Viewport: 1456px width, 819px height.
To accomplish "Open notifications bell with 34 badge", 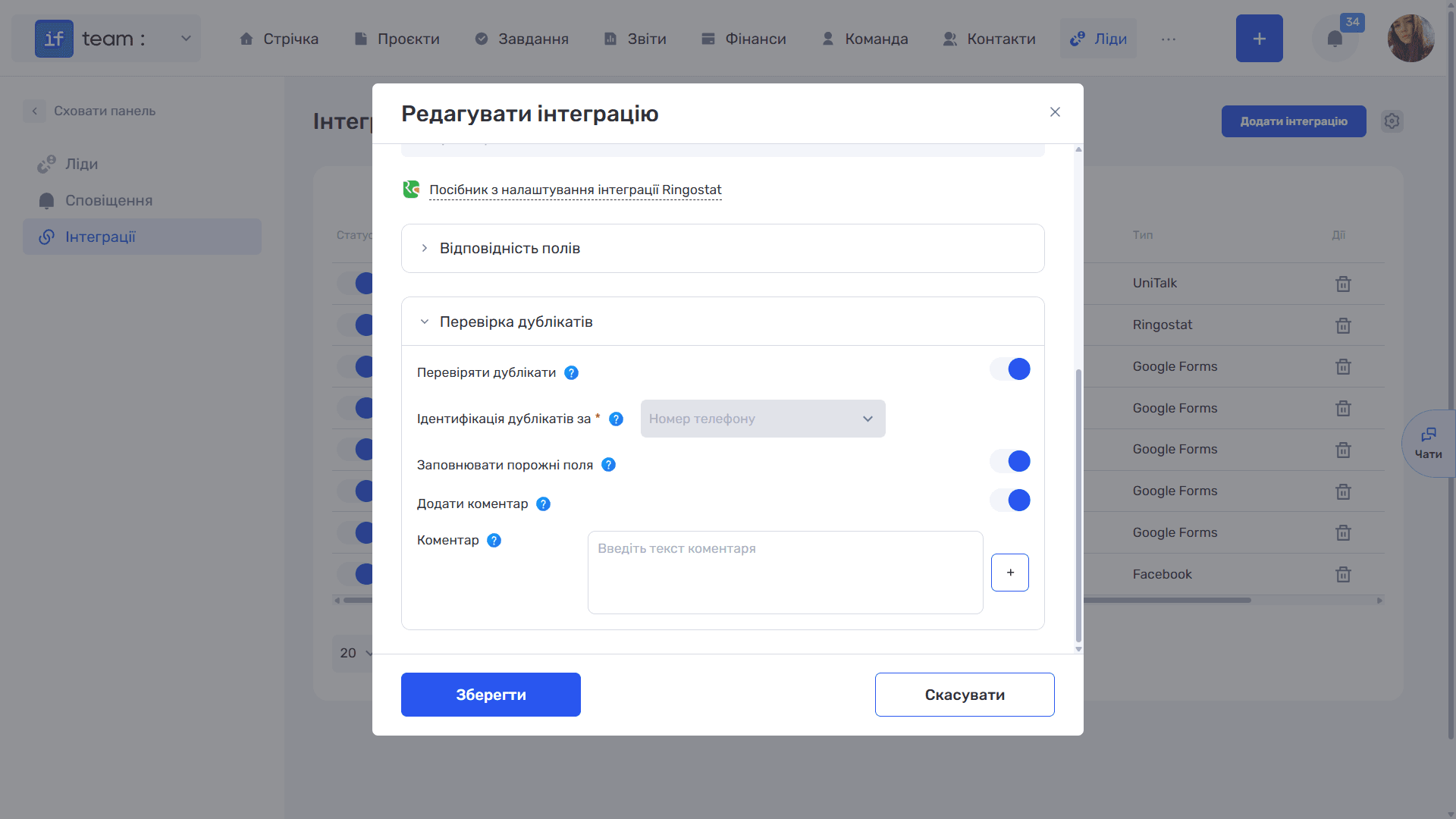I will pyautogui.click(x=1335, y=39).
